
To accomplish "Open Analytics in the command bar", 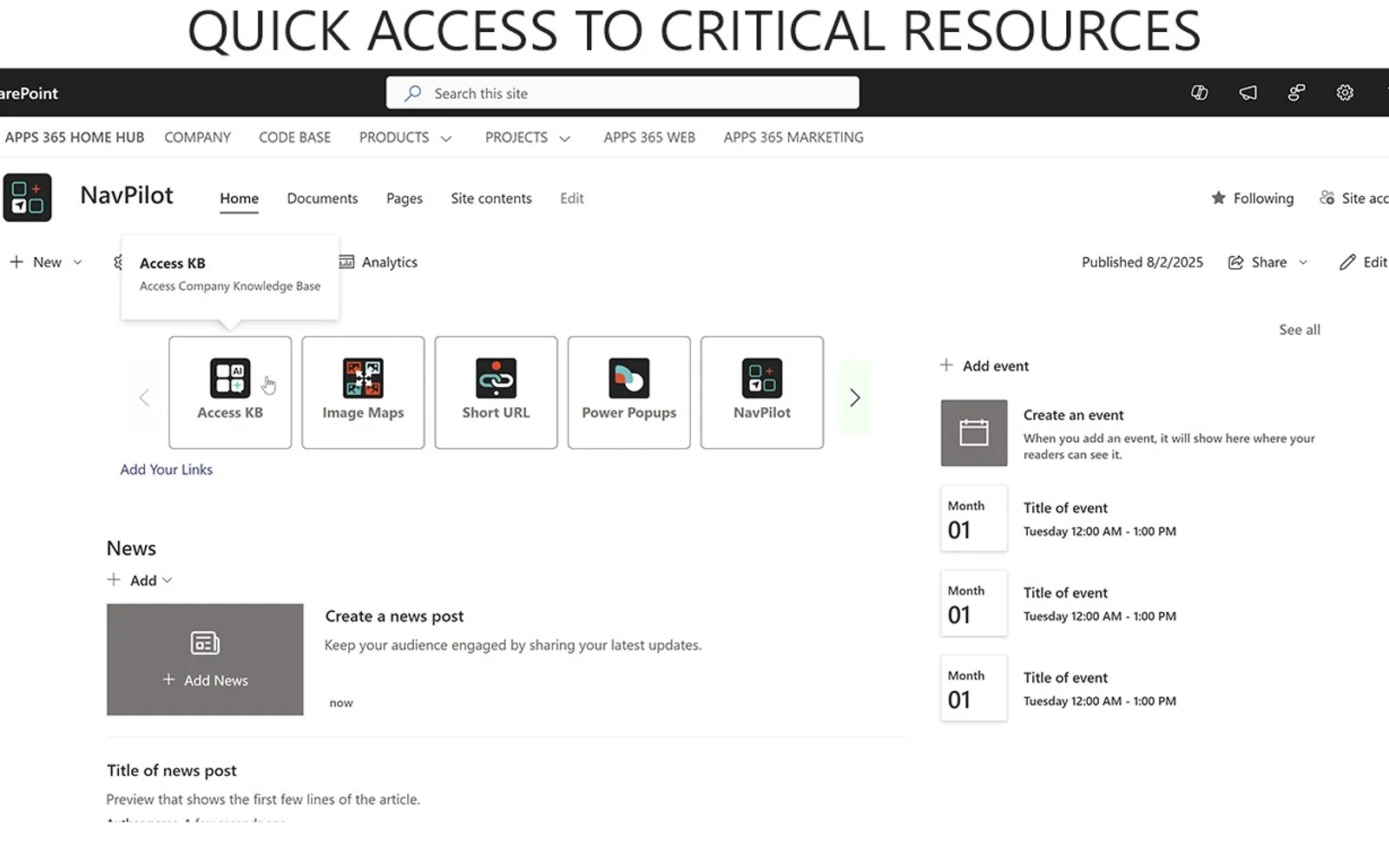I will tap(390, 262).
